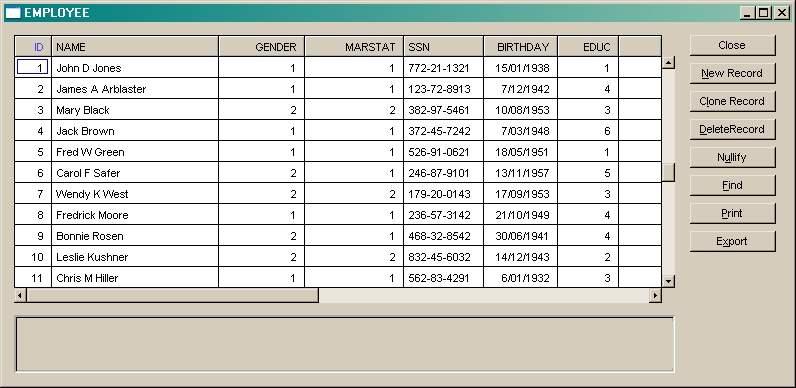Select SSN cell 179-20-0143
The image size is (796, 388).
444,193
